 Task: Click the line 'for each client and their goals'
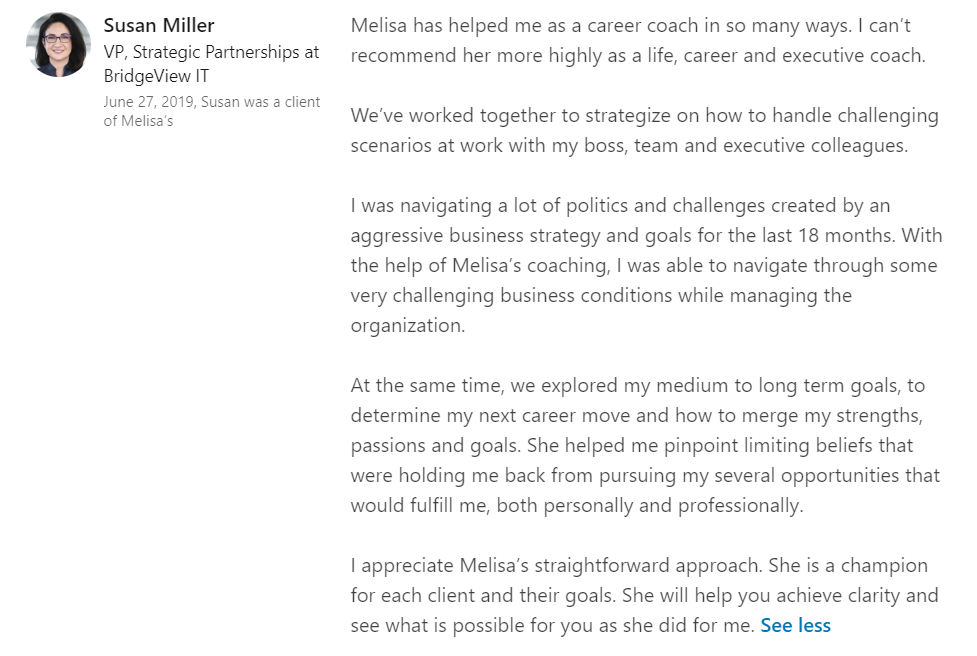[x=644, y=595]
